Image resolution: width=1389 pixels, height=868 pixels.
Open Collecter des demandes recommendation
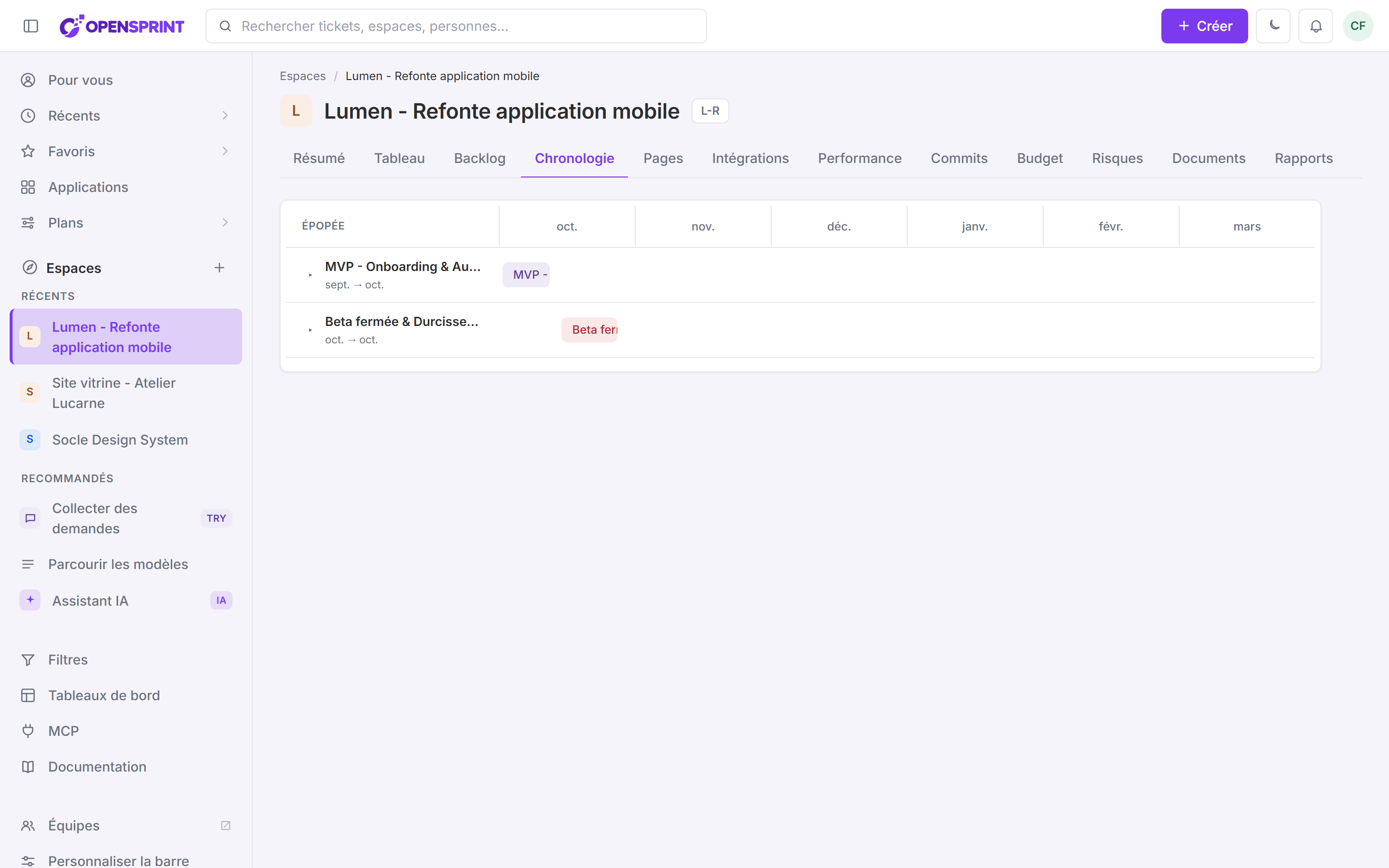tap(126, 518)
